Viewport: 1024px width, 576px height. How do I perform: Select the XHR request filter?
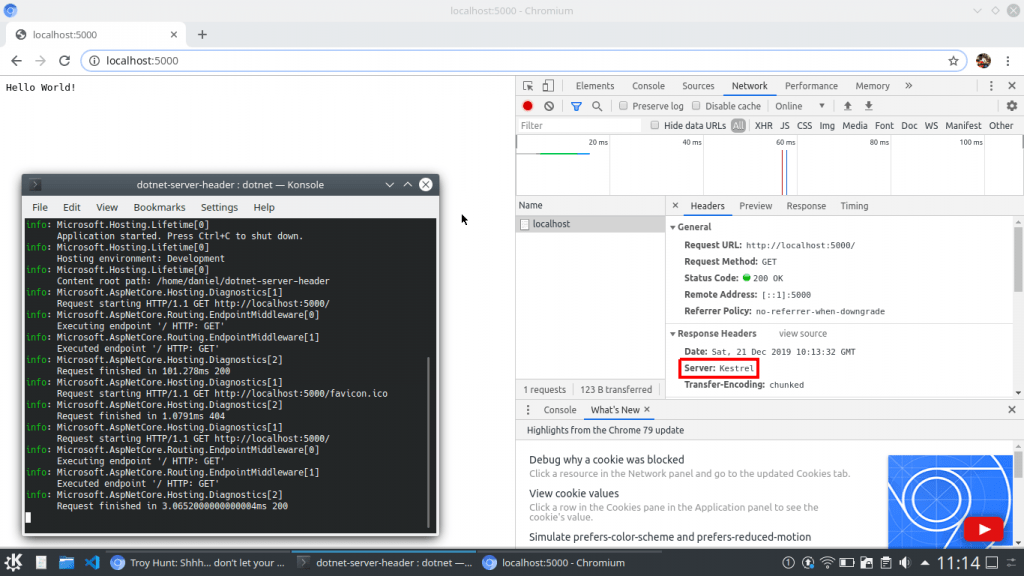click(762, 126)
